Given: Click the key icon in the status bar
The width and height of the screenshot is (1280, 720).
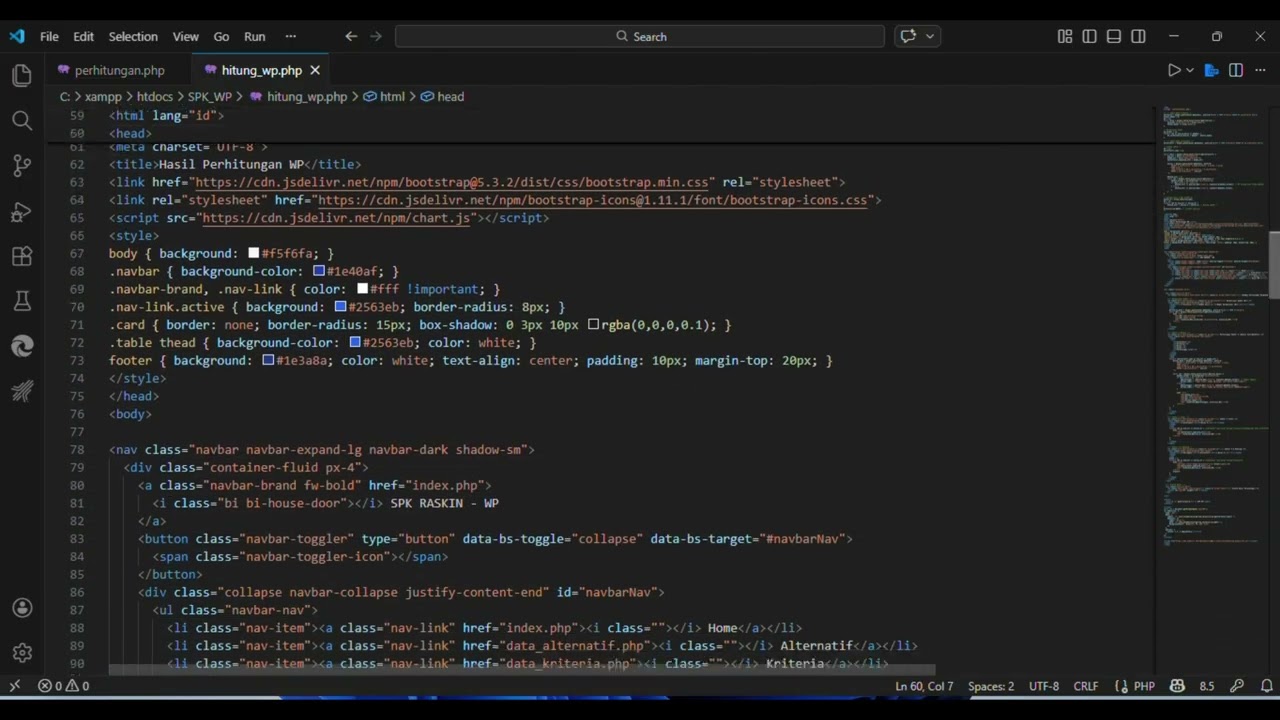Looking at the screenshot, I should (x=1237, y=686).
